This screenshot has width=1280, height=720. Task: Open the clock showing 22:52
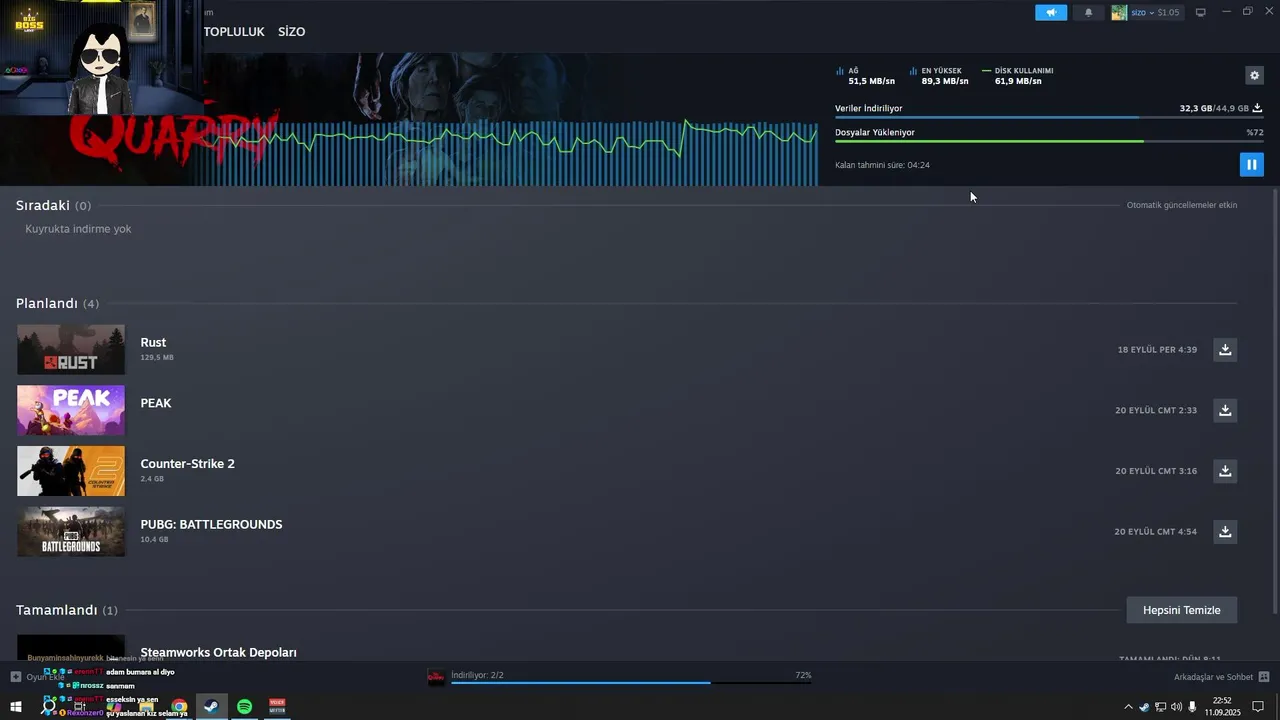point(1222,707)
